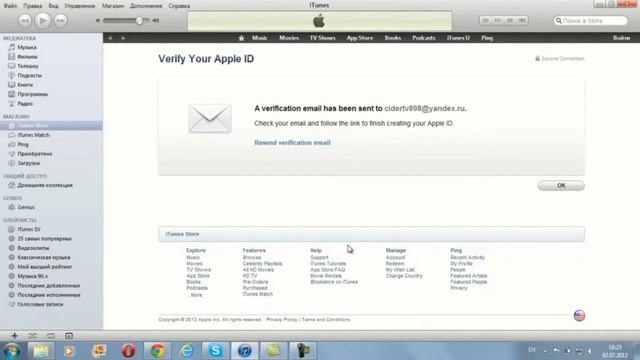
Task: Select Книги in the library sidebar
Action: [25, 85]
